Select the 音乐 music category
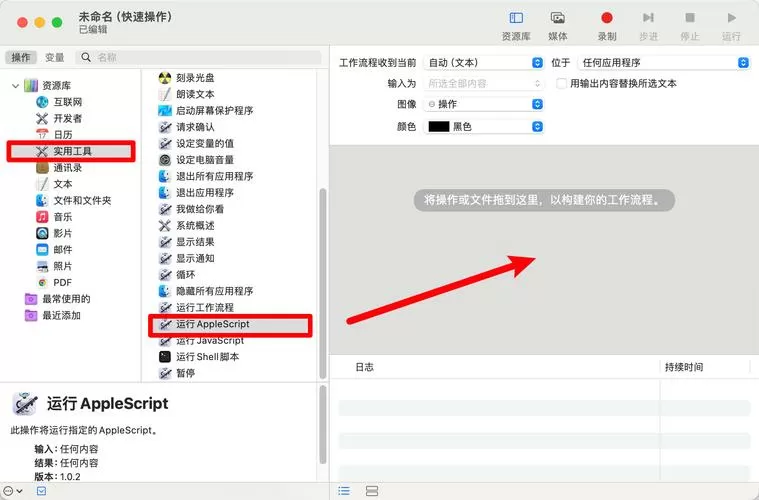The height and width of the screenshot is (500, 759). point(54,217)
